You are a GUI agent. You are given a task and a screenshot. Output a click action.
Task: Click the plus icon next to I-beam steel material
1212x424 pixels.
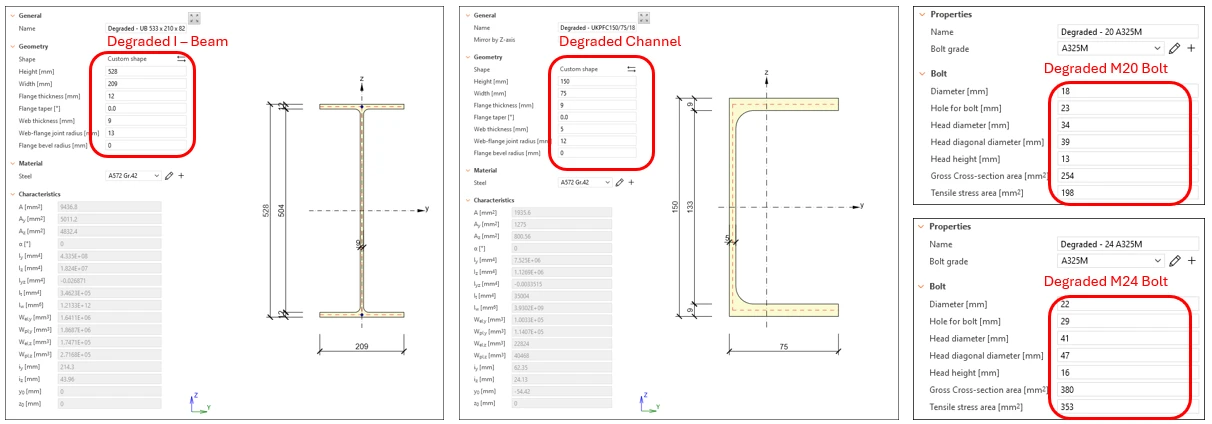tap(181, 176)
